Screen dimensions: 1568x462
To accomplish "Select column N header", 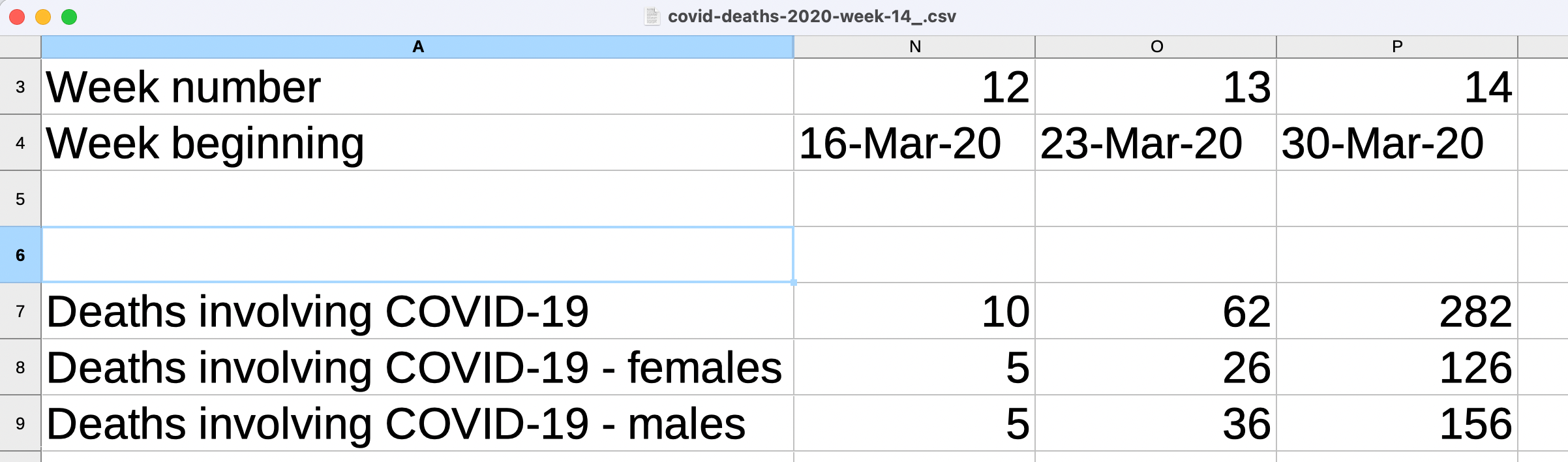I will pos(914,47).
